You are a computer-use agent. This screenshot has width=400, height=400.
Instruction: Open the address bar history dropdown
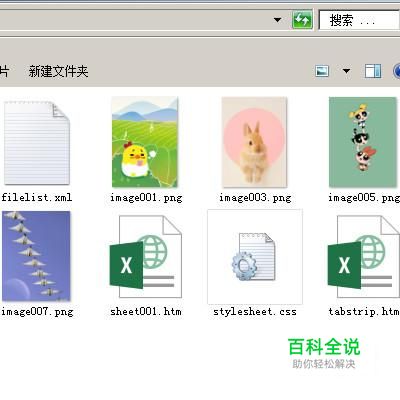coord(277,20)
